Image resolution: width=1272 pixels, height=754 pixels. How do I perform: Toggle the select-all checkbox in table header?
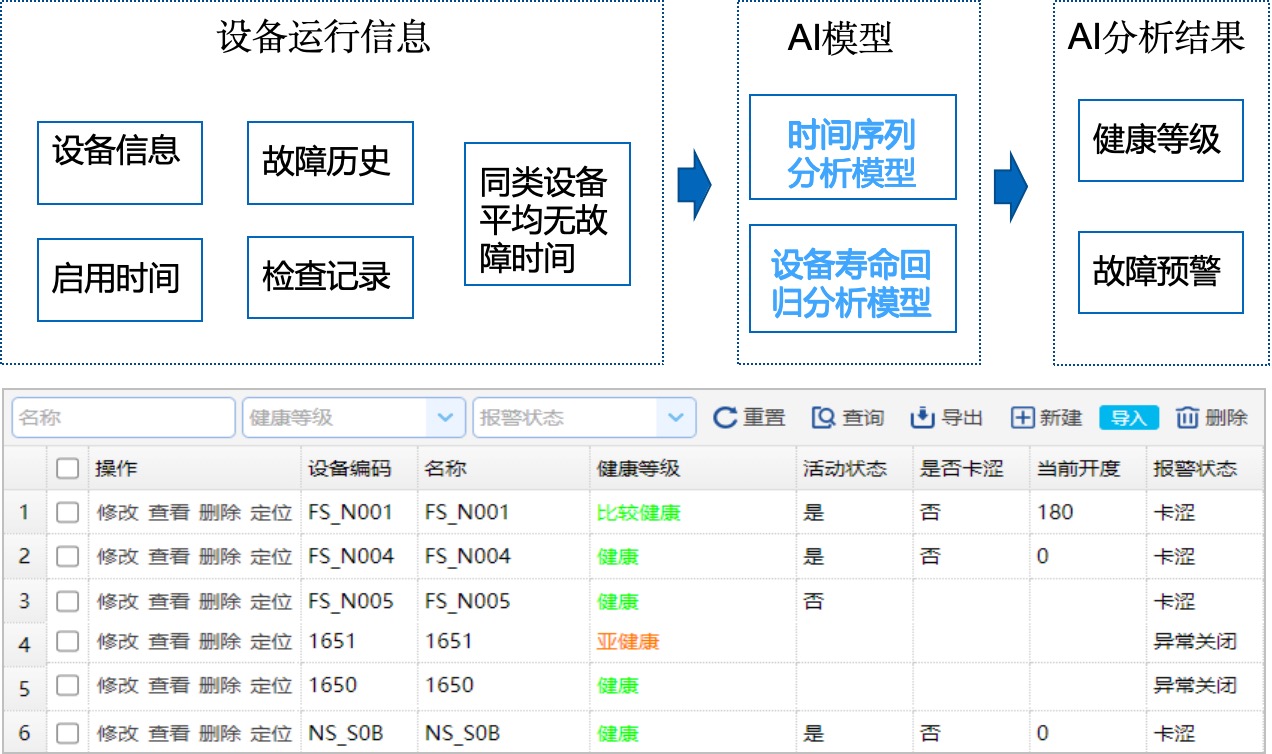pos(67,469)
